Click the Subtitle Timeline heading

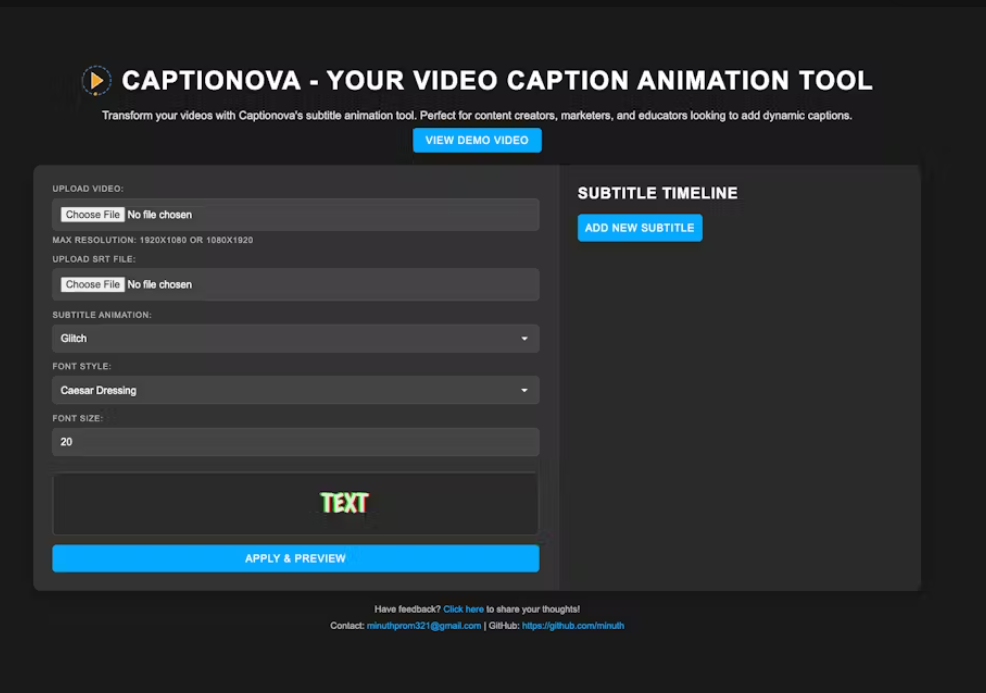click(x=658, y=193)
